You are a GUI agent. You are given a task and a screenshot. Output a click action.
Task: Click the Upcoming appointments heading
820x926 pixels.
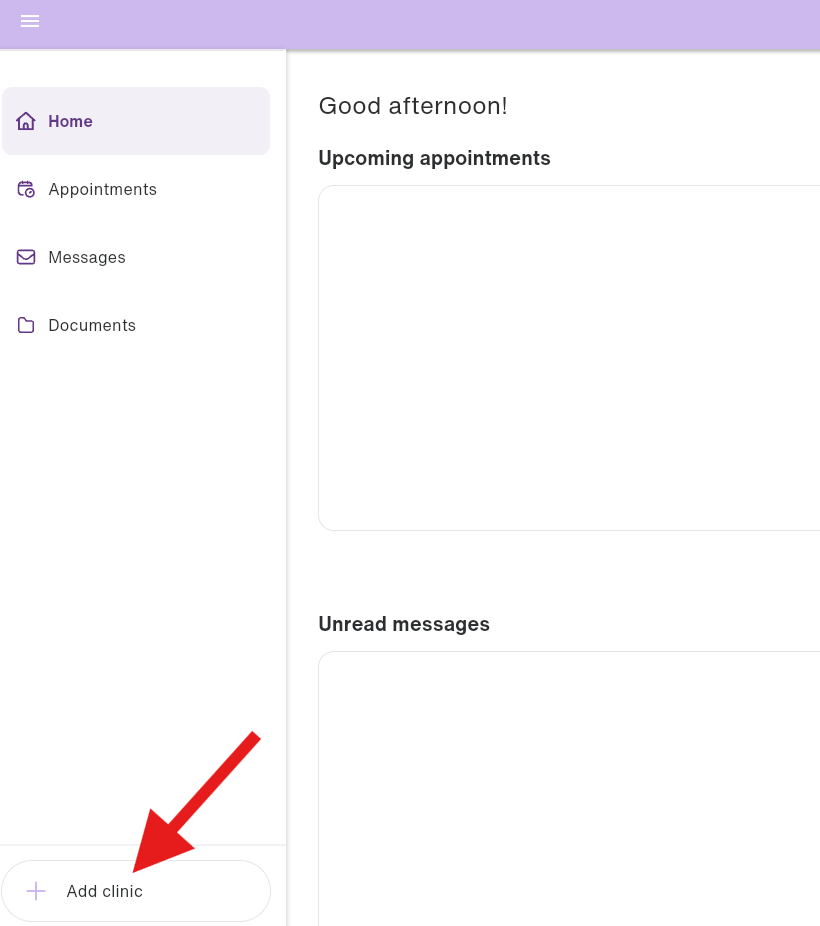pyautogui.click(x=434, y=158)
